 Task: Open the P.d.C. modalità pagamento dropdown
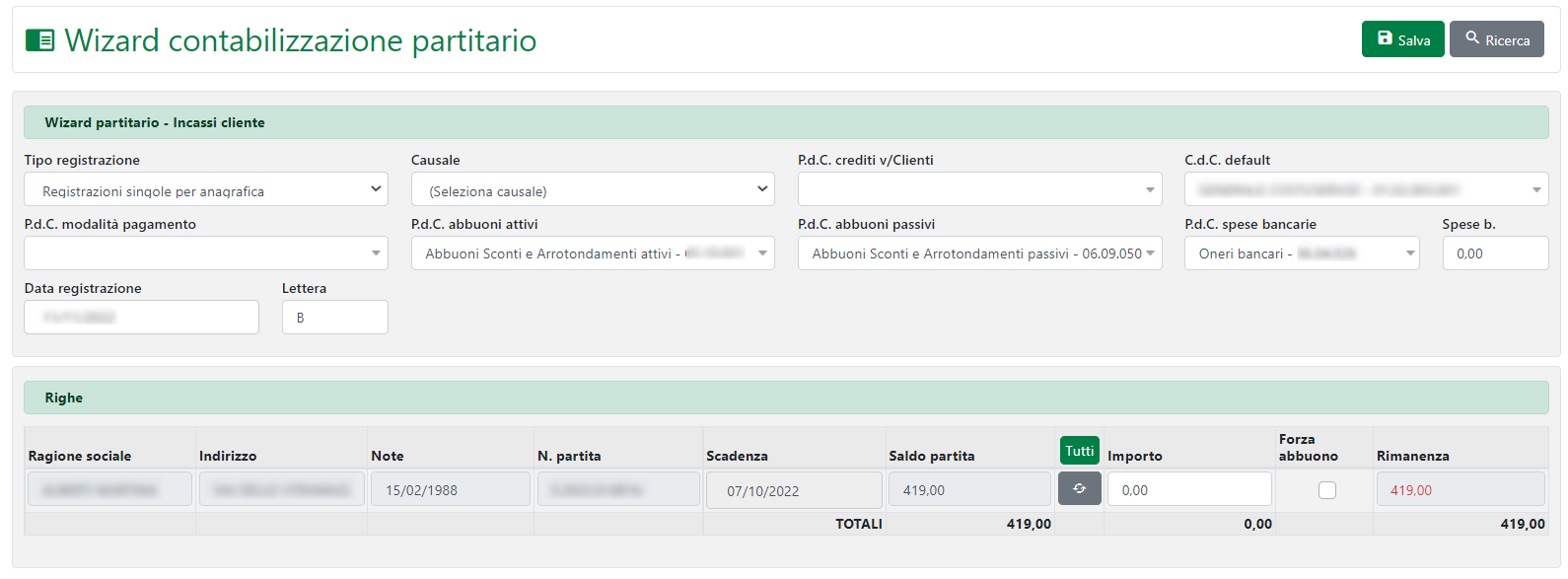click(205, 253)
